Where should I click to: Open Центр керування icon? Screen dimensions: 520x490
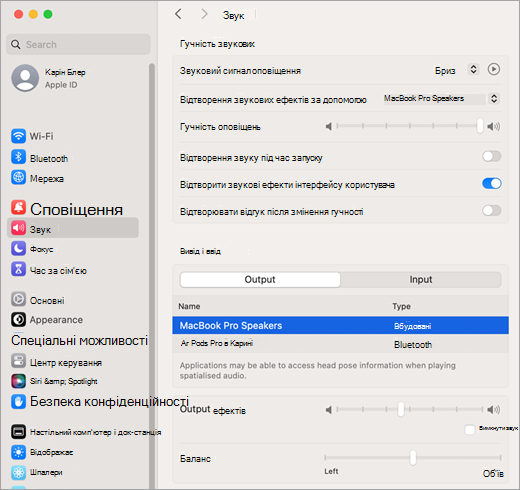[x=18, y=361]
